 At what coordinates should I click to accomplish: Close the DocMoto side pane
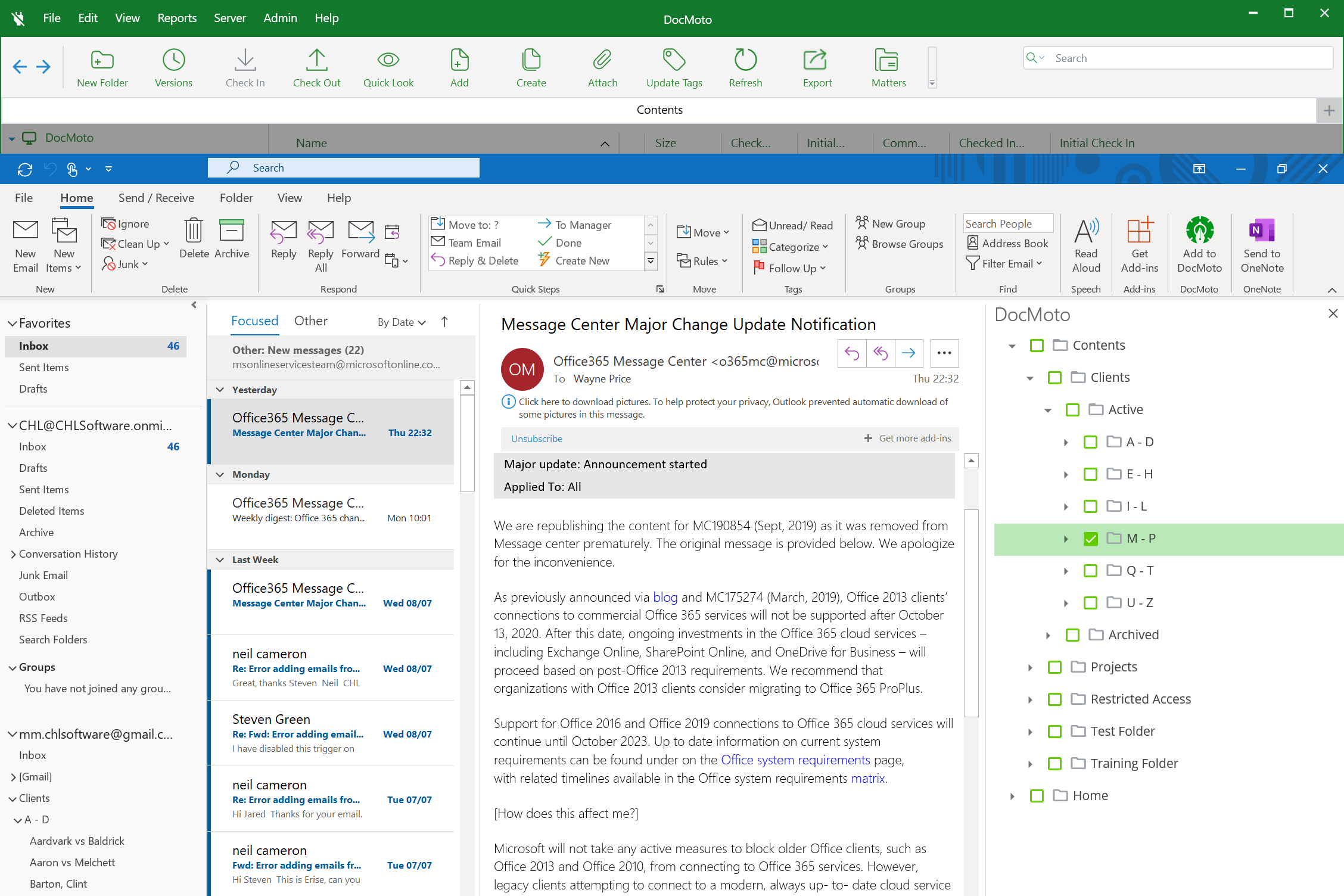1333,314
